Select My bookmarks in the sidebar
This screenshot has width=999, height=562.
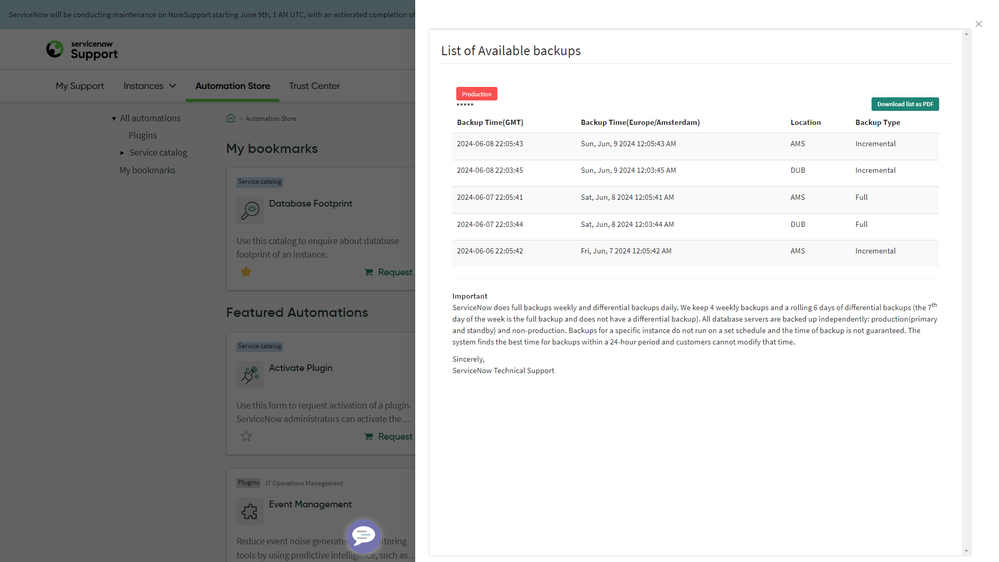[147, 170]
